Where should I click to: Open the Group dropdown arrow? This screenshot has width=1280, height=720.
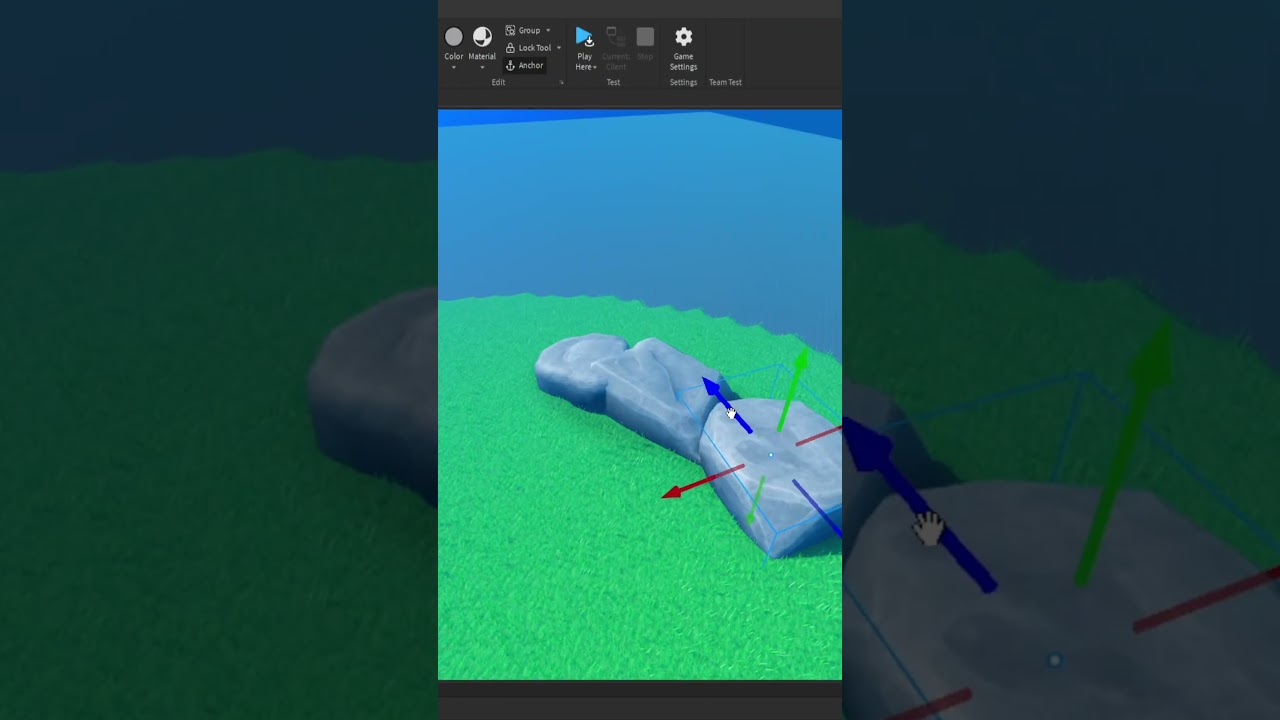[x=548, y=31]
